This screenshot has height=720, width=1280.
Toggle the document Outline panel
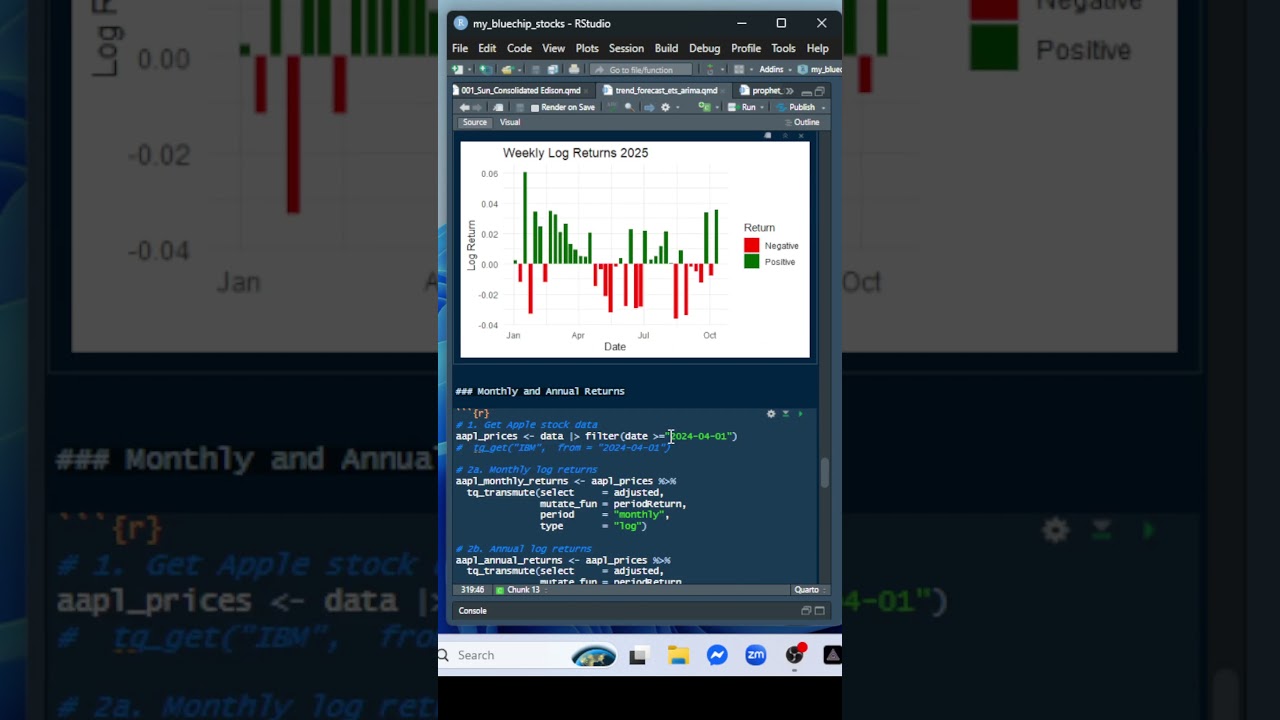click(800, 122)
